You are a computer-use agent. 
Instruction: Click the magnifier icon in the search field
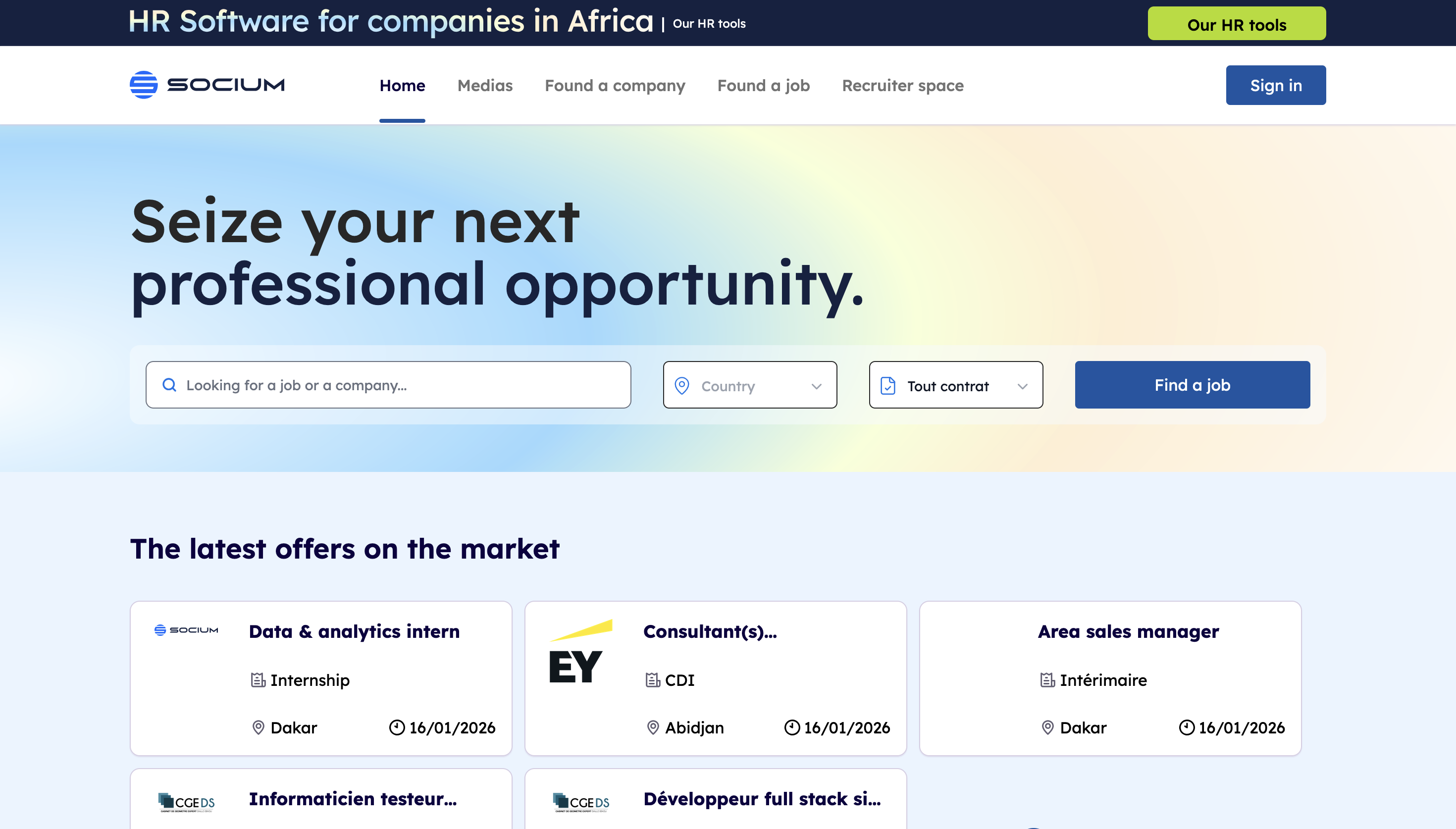pyautogui.click(x=169, y=385)
